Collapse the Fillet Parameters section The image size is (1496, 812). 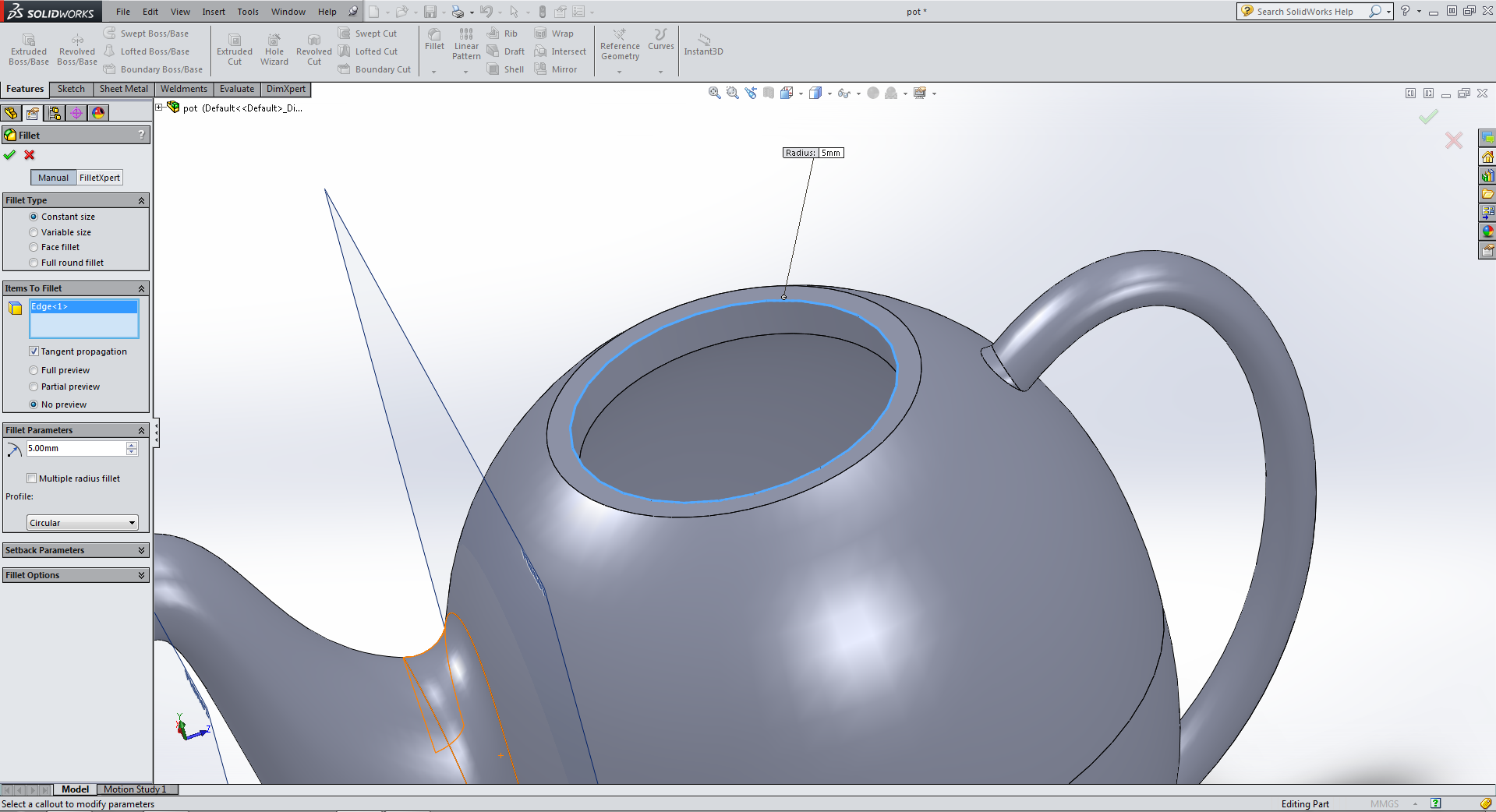tap(141, 431)
